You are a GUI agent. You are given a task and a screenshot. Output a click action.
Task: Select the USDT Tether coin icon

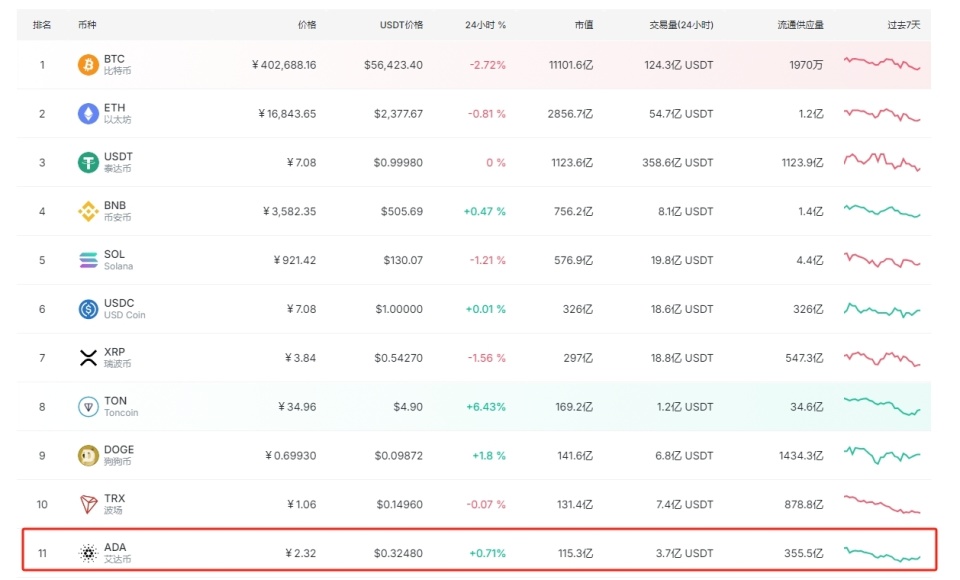(x=88, y=162)
